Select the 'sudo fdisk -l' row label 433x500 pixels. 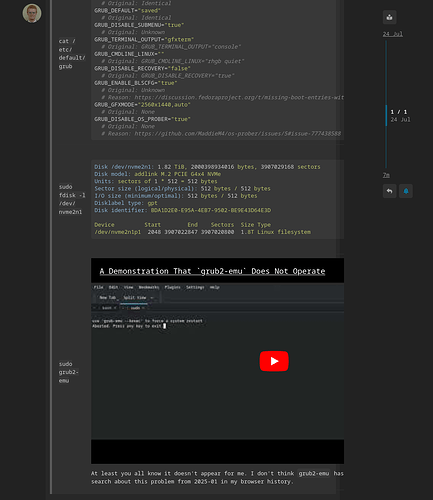click(72, 199)
